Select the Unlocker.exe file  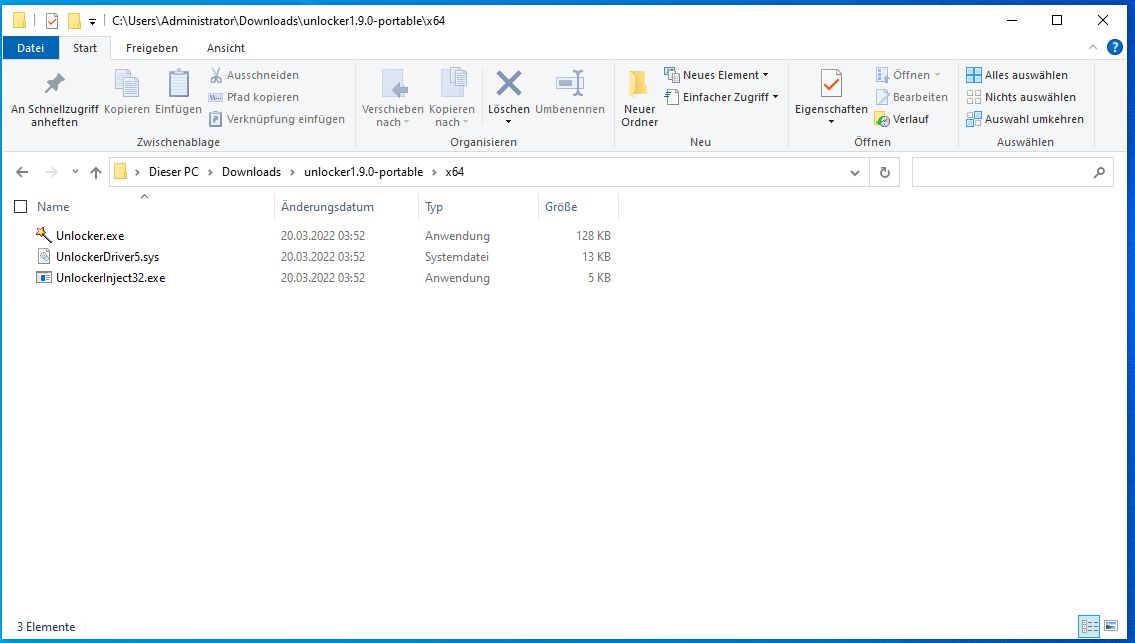pos(90,236)
